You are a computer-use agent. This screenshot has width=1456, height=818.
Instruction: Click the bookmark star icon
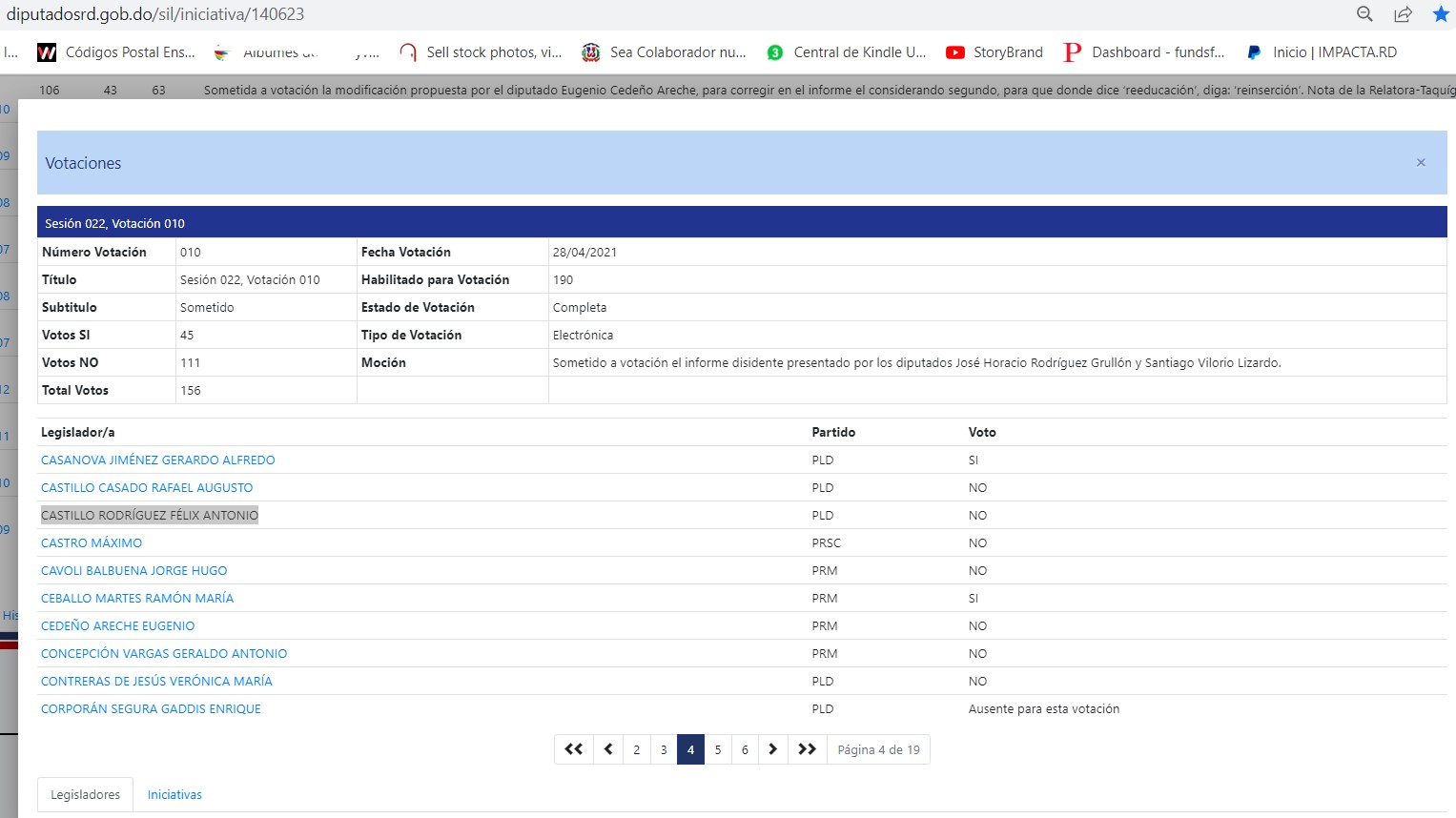[1441, 14]
